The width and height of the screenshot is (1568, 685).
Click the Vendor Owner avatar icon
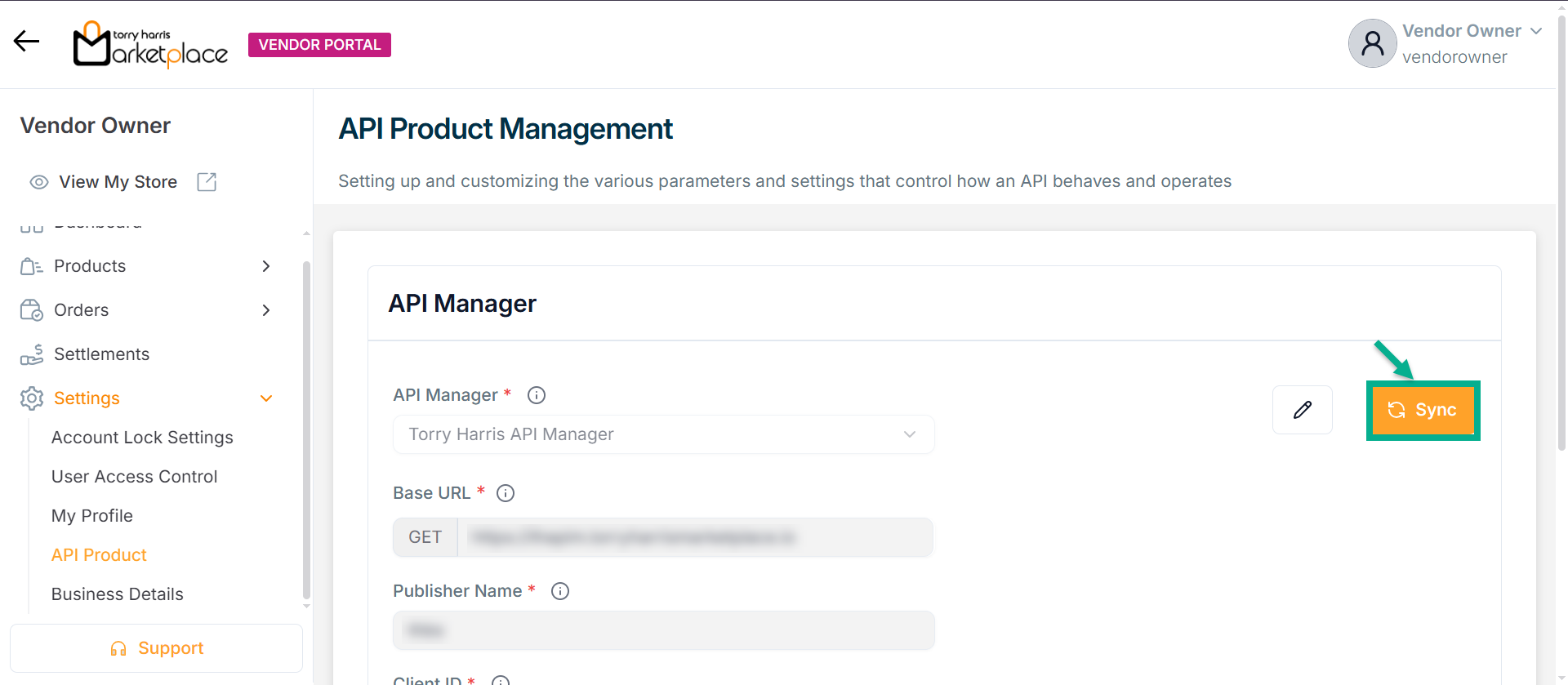(x=1372, y=43)
